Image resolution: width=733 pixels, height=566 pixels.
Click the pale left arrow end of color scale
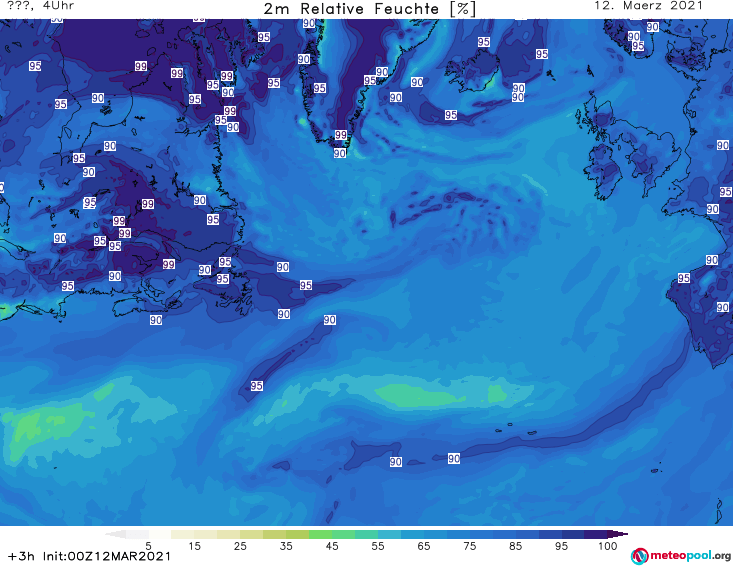point(115,534)
